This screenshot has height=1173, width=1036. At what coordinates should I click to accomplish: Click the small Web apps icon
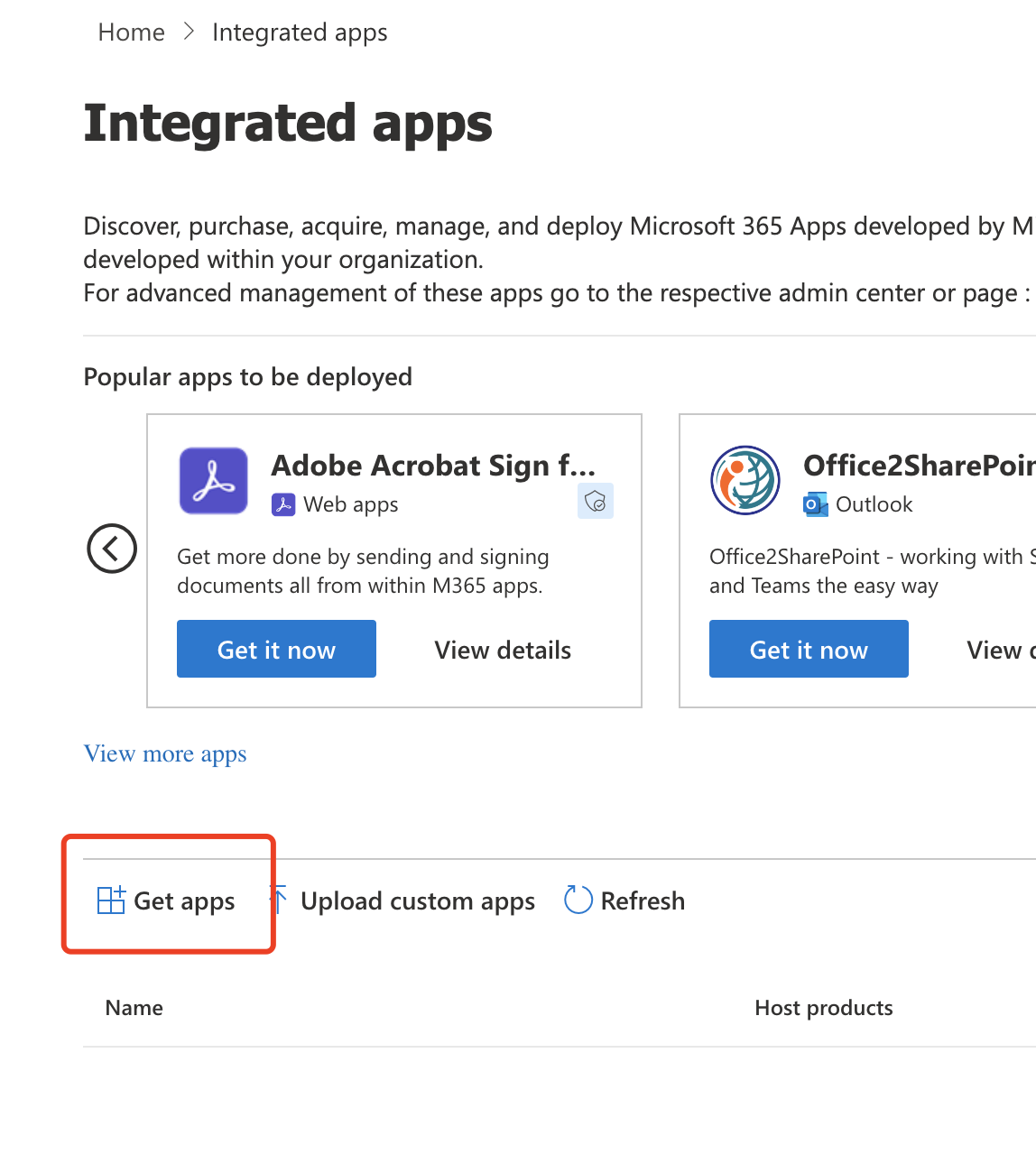[283, 505]
